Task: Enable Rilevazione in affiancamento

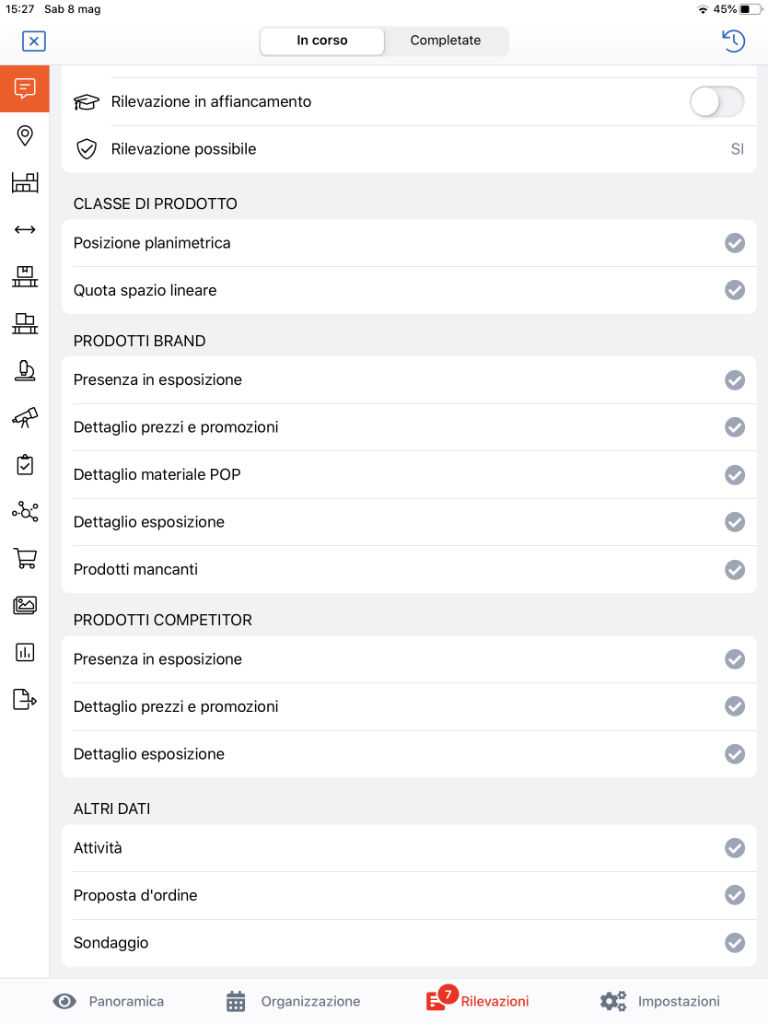Action: (716, 102)
